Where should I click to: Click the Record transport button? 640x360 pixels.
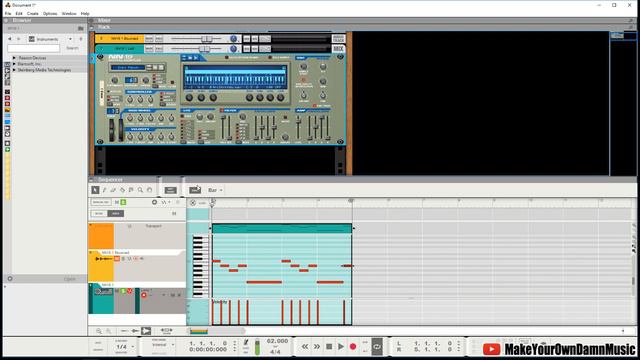pyautogui.click(x=353, y=347)
